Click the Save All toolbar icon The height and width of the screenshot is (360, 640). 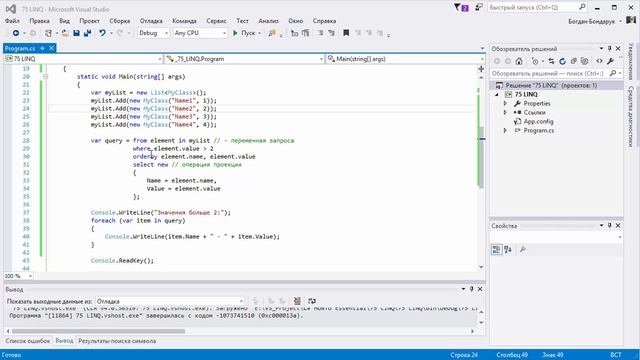pos(87,33)
